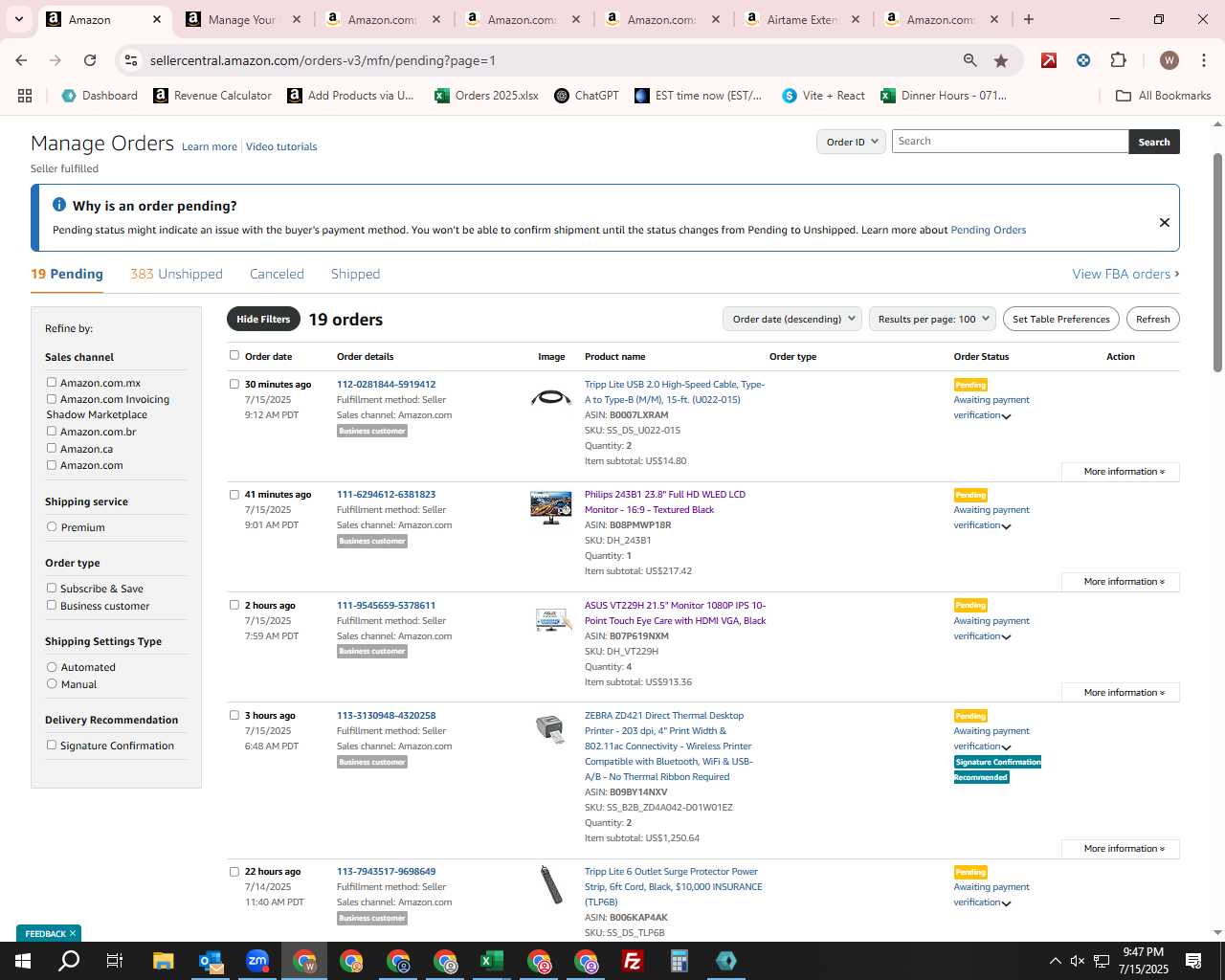Select Automated shipping settings type

[52, 666]
